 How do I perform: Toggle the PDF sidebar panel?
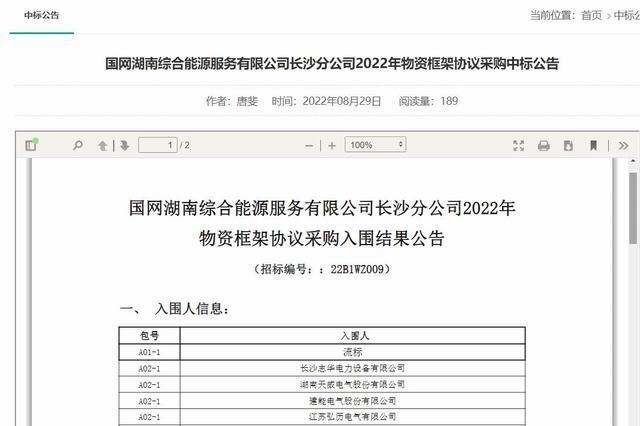[x=31, y=145]
